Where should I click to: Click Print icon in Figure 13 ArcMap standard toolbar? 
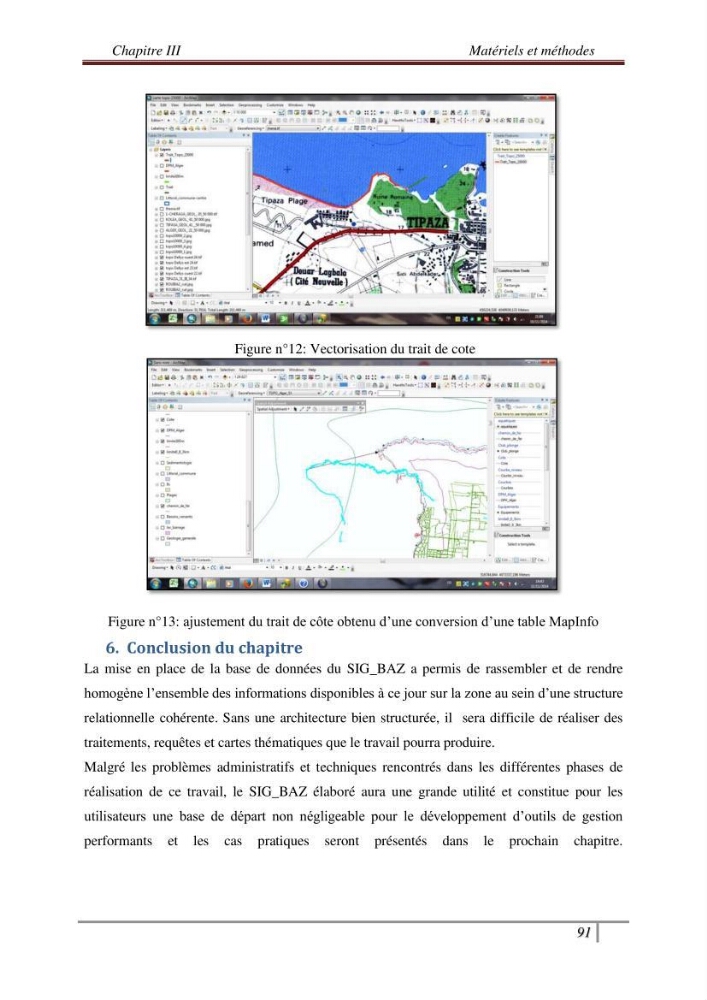click(174, 377)
